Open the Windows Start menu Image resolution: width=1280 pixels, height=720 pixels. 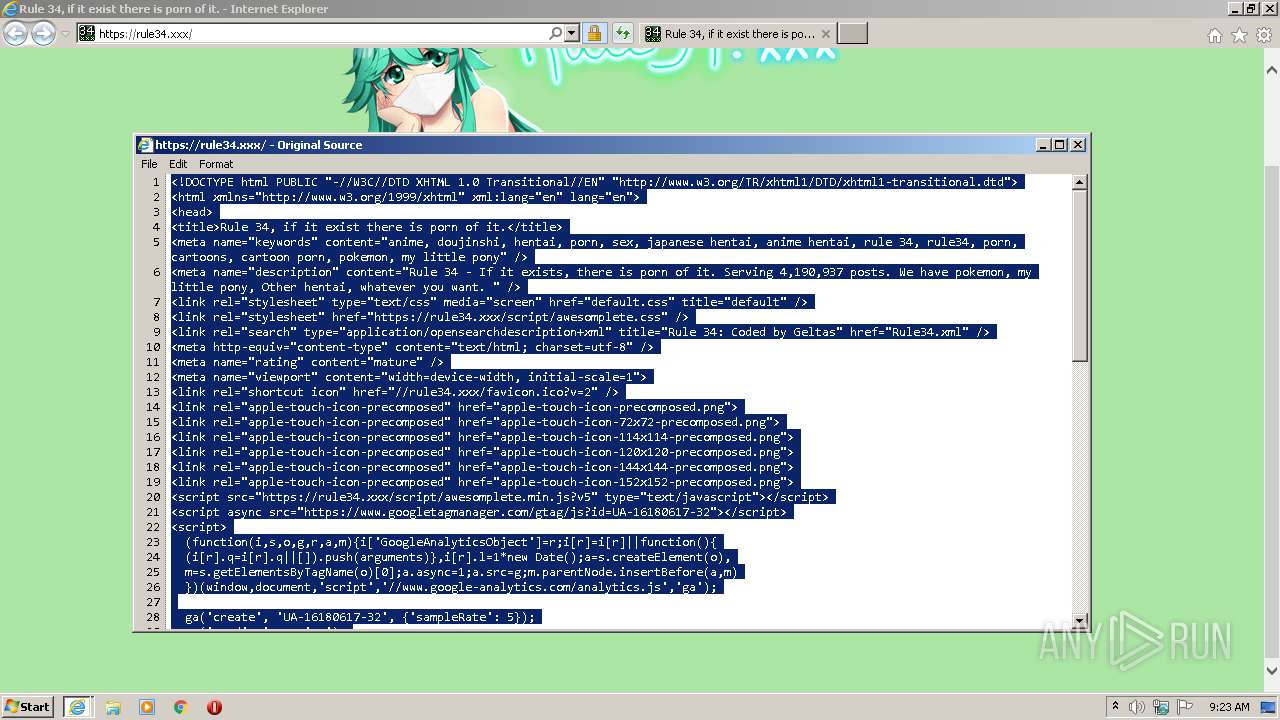point(27,706)
